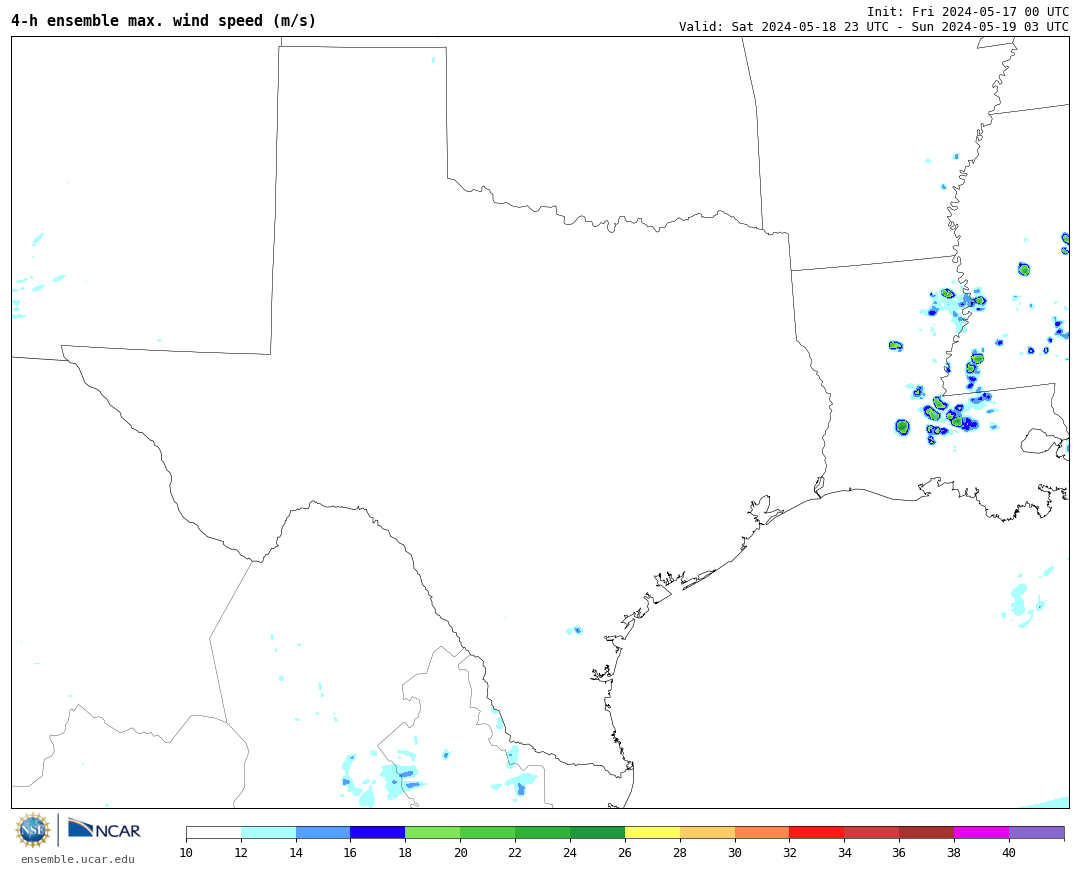Click the 'Valid: Sat 2024-05-18 23 UTC' line
The width and height of the screenshot is (1080, 871).
pos(873,27)
